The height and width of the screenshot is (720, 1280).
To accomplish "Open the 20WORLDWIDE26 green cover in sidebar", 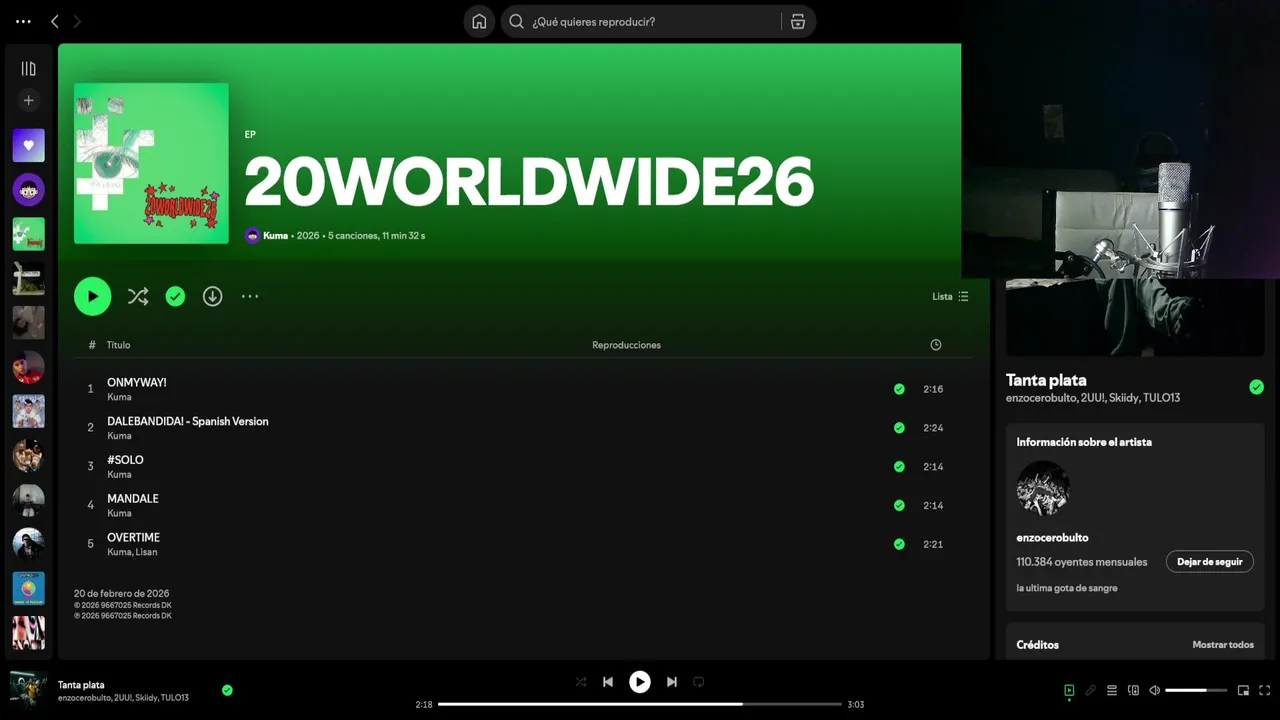I will pos(28,234).
